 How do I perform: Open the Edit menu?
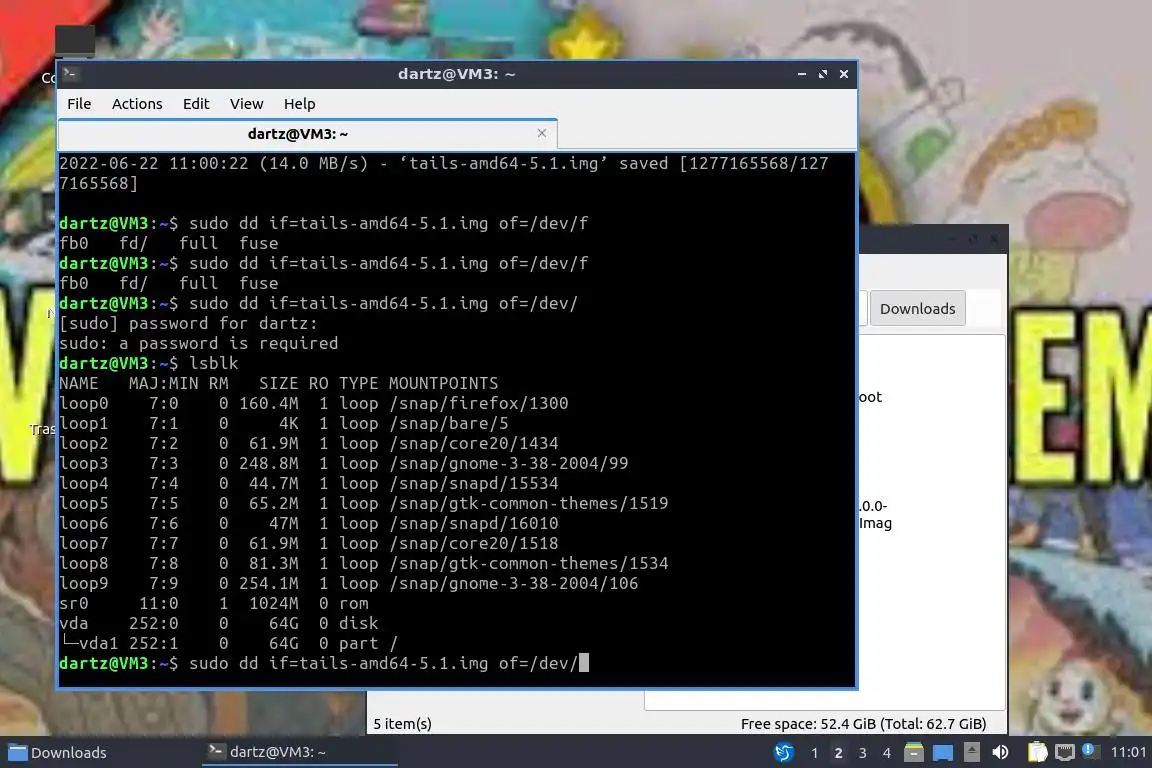(x=196, y=104)
